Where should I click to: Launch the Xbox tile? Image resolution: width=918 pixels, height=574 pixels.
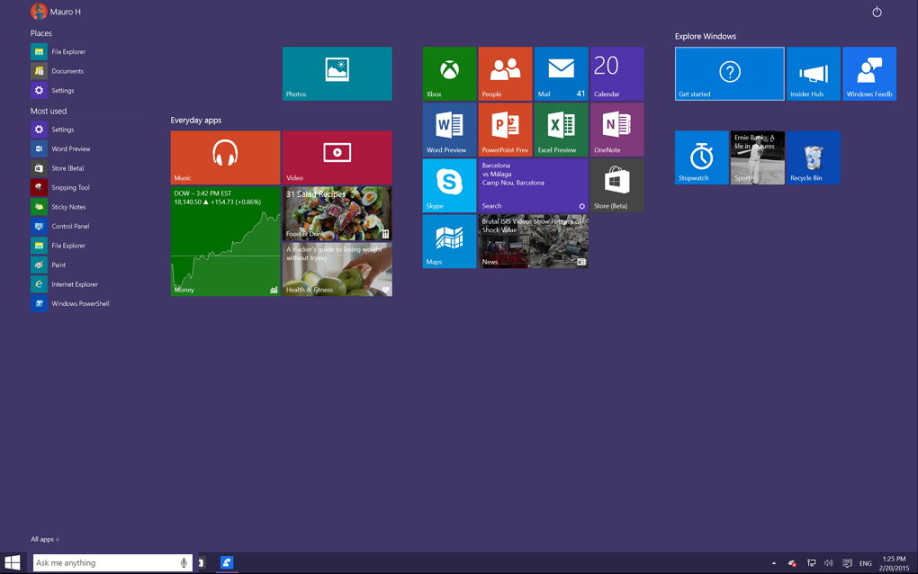point(450,74)
